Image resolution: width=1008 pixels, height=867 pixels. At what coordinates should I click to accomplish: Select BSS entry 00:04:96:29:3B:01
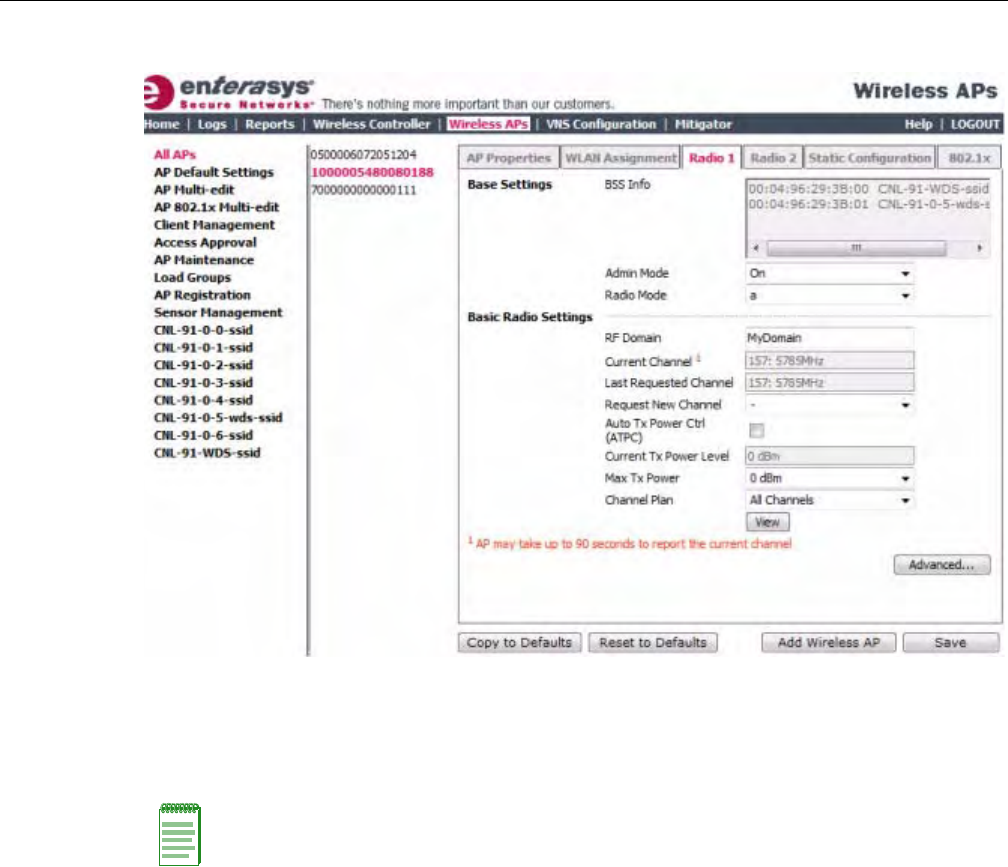point(868,204)
